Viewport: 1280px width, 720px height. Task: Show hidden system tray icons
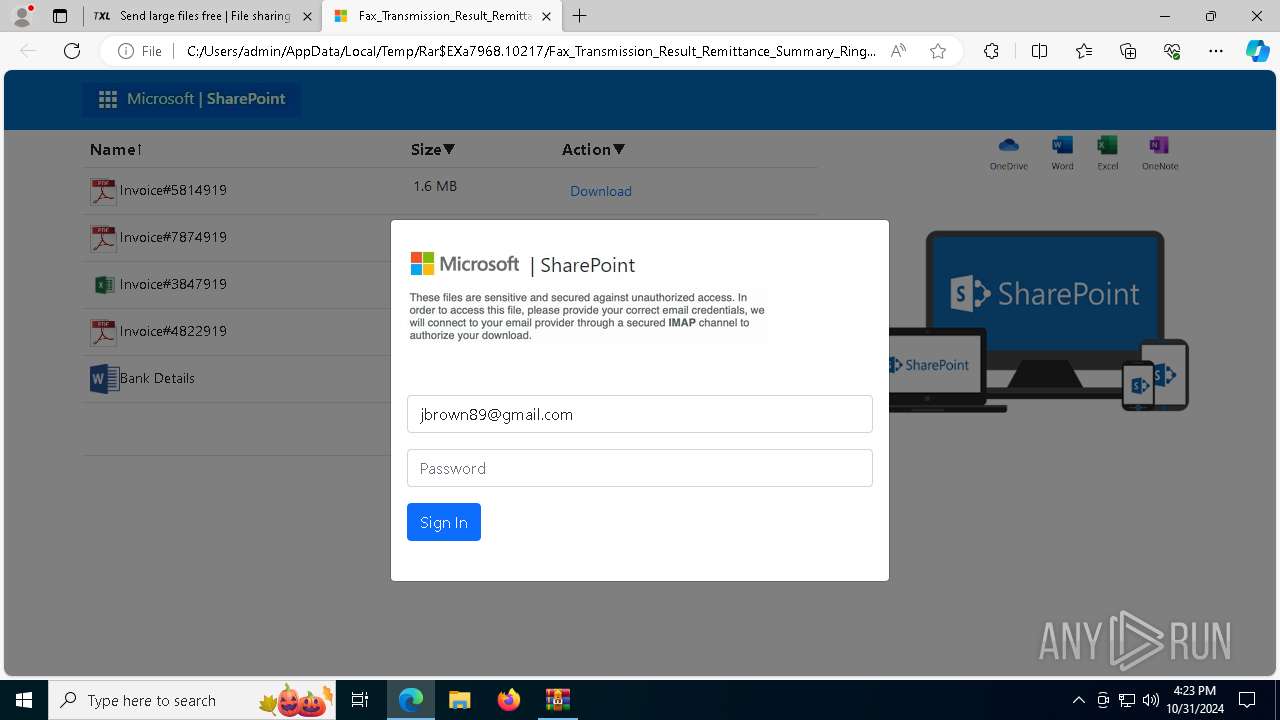pyautogui.click(x=1078, y=700)
